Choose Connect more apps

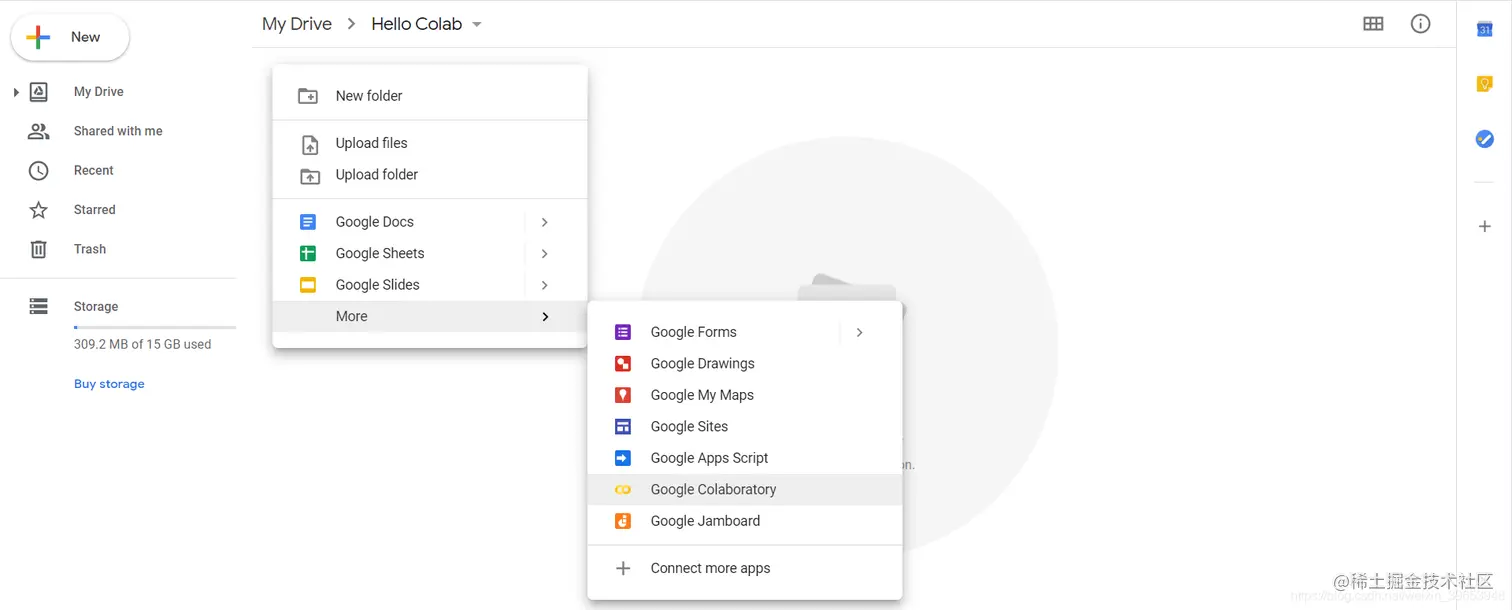coord(745,569)
